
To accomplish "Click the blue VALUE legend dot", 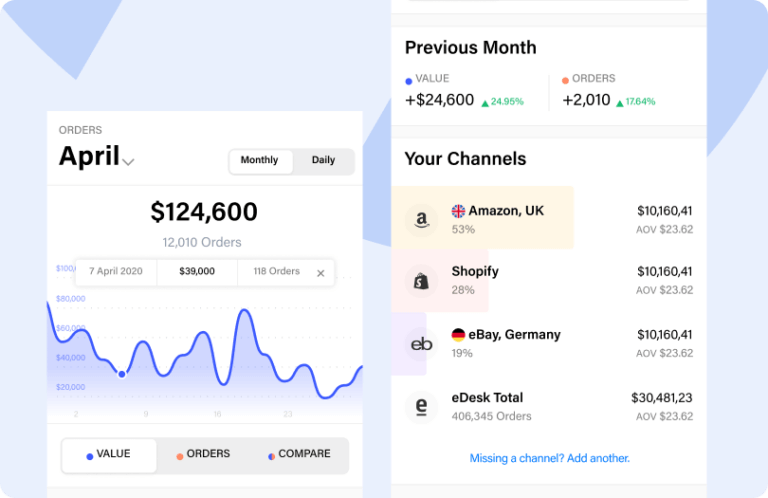I will pos(408,80).
